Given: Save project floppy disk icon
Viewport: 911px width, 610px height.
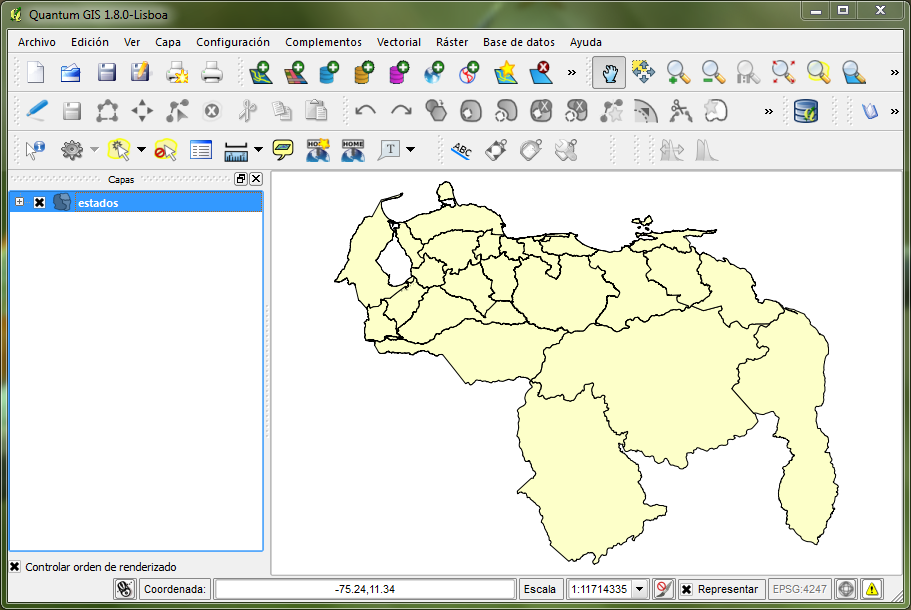Looking at the screenshot, I should 107,73.
